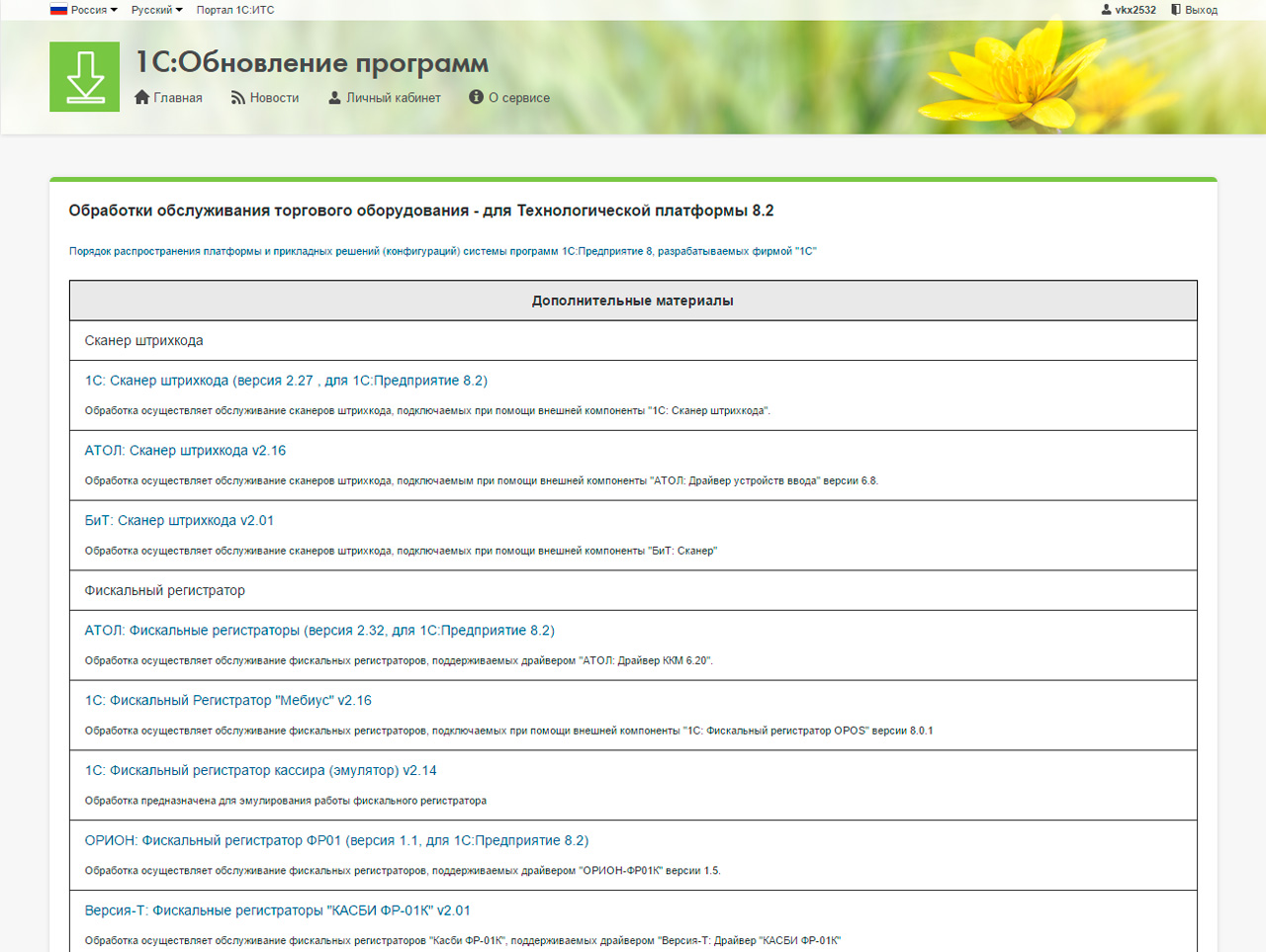Click the description mentioning Фискальный регистратор OPOS 8.0.1
This screenshot has height=952, width=1266.
[509, 732]
